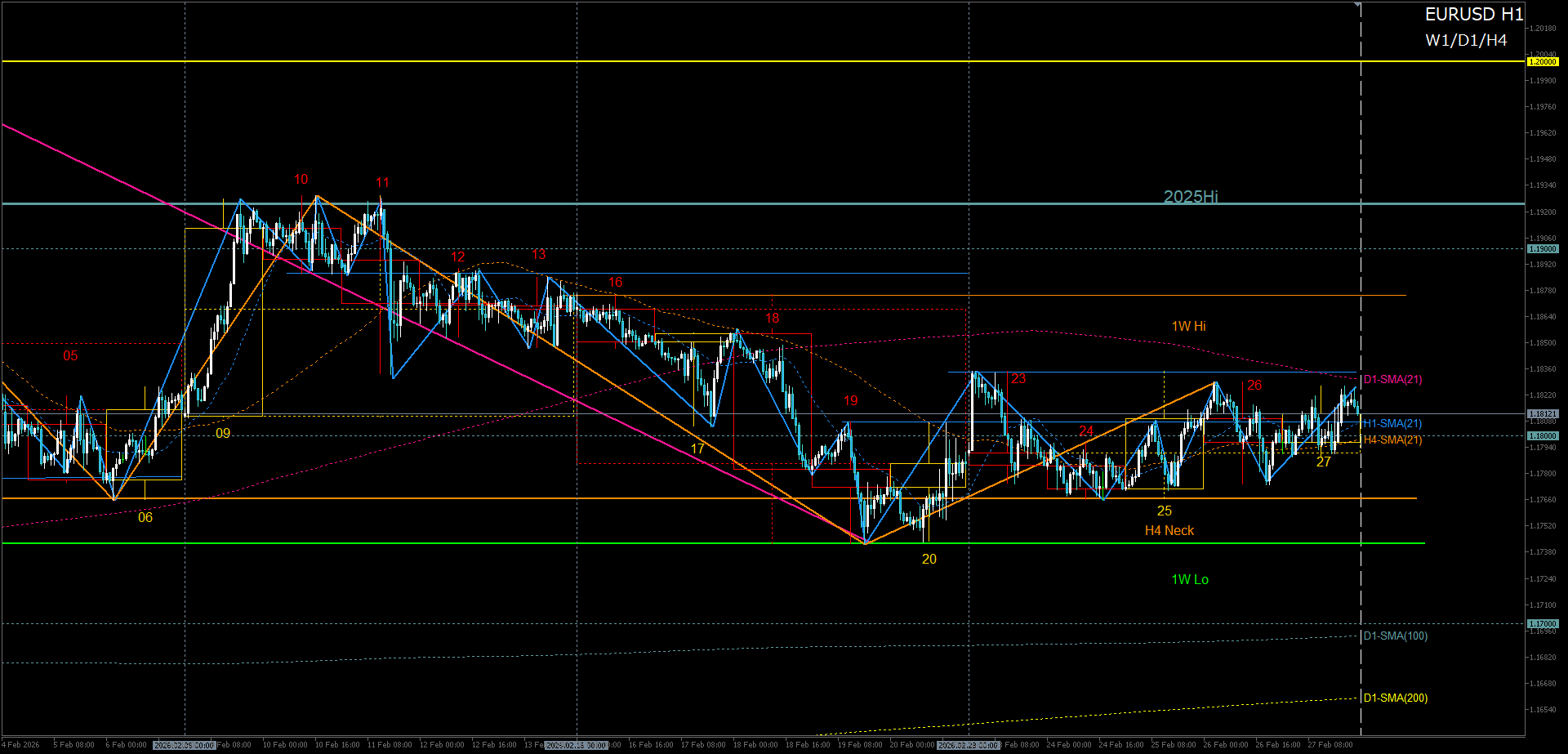Viewport: 1568px width, 754px height.
Task: Select the W1/D1/H4 timeframe text
Action: coord(1466,41)
